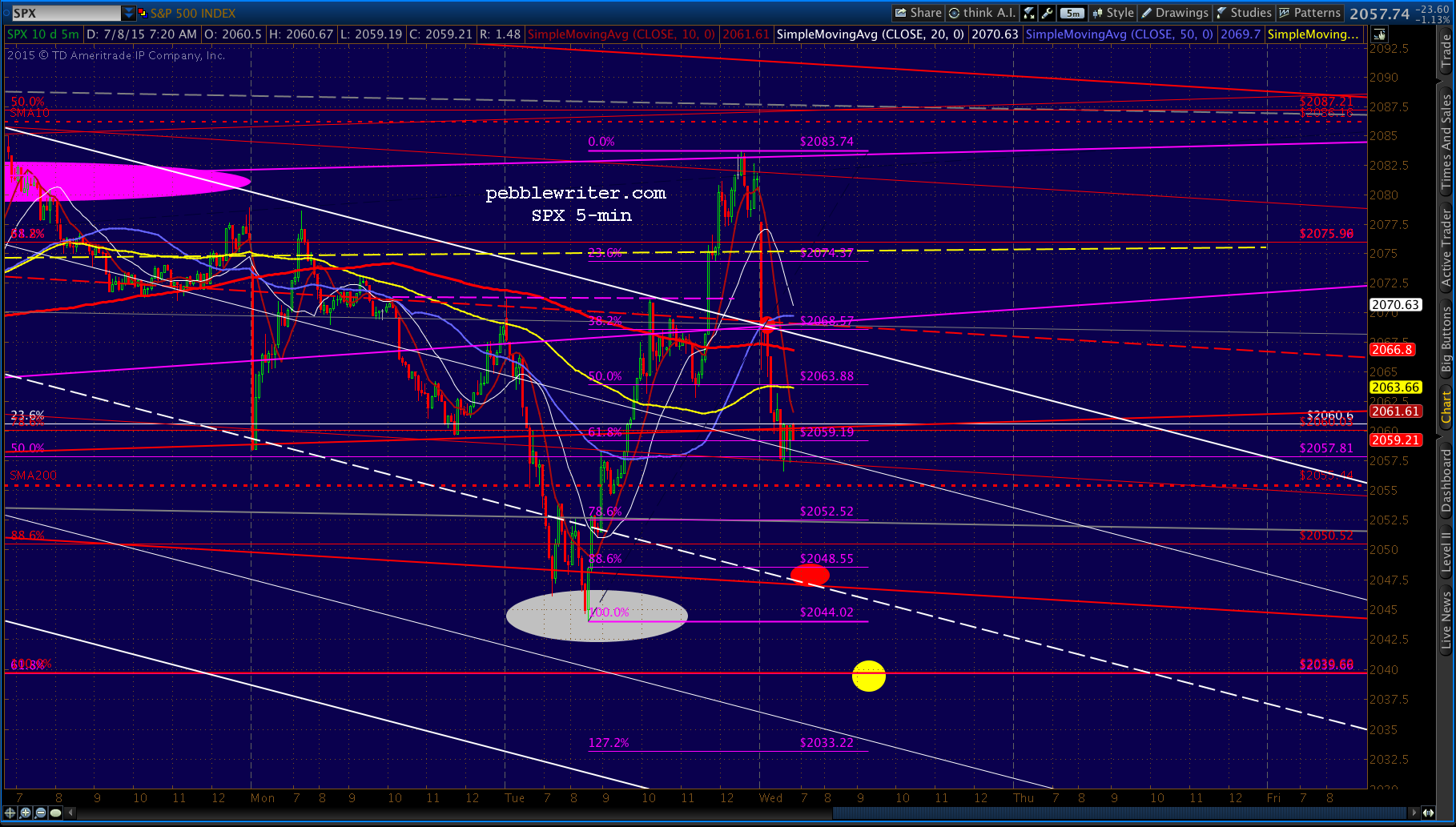The height and width of the screenshot is (827, 1456).
Task: Click the horizontal scrollbar right arrow
Action: coord(1414,813)
